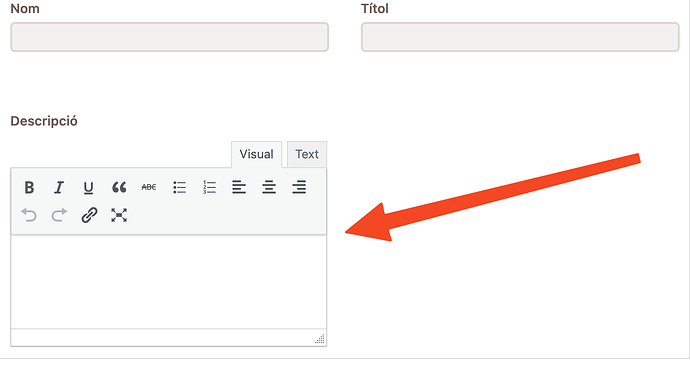Redo the last undone edit
Viewport: 690px width, 372px height.
pyautogui.click(x=59, y=215)
